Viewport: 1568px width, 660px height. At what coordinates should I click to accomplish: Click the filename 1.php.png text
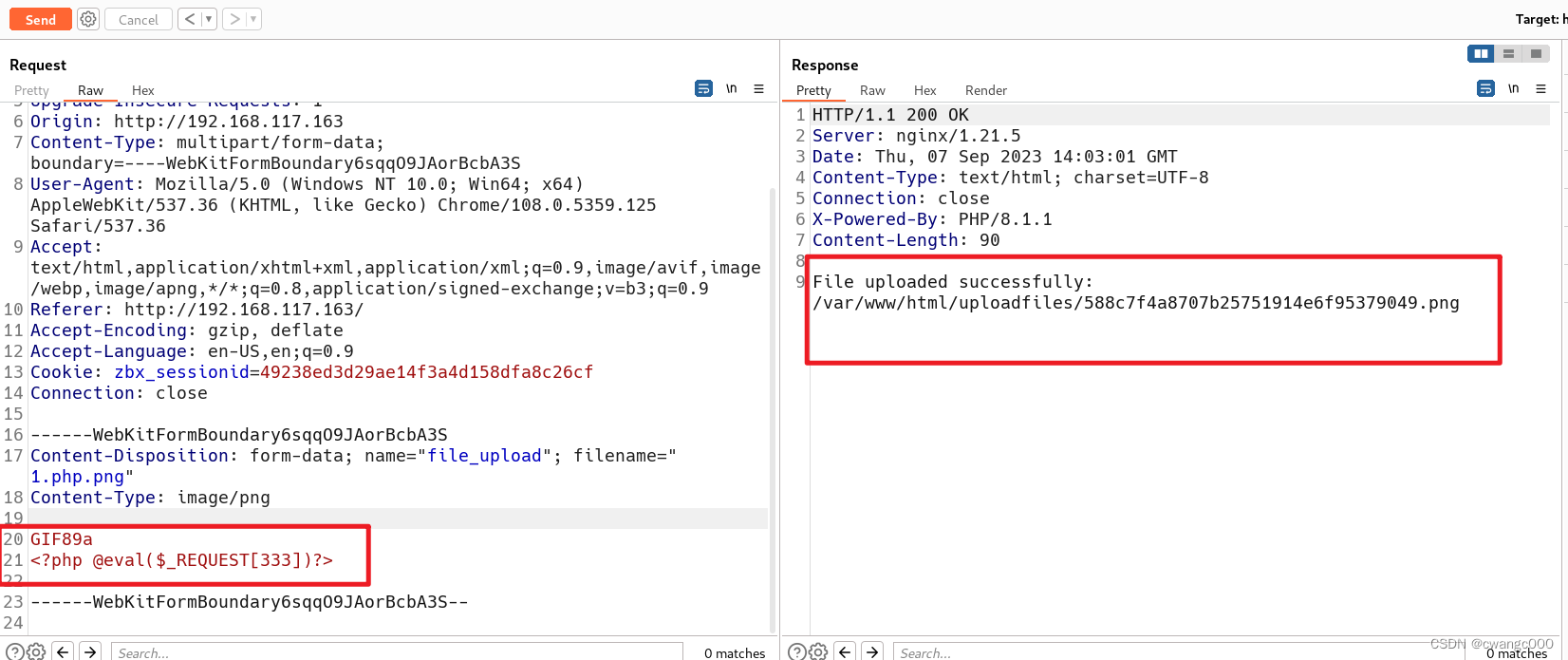(77, 477)
